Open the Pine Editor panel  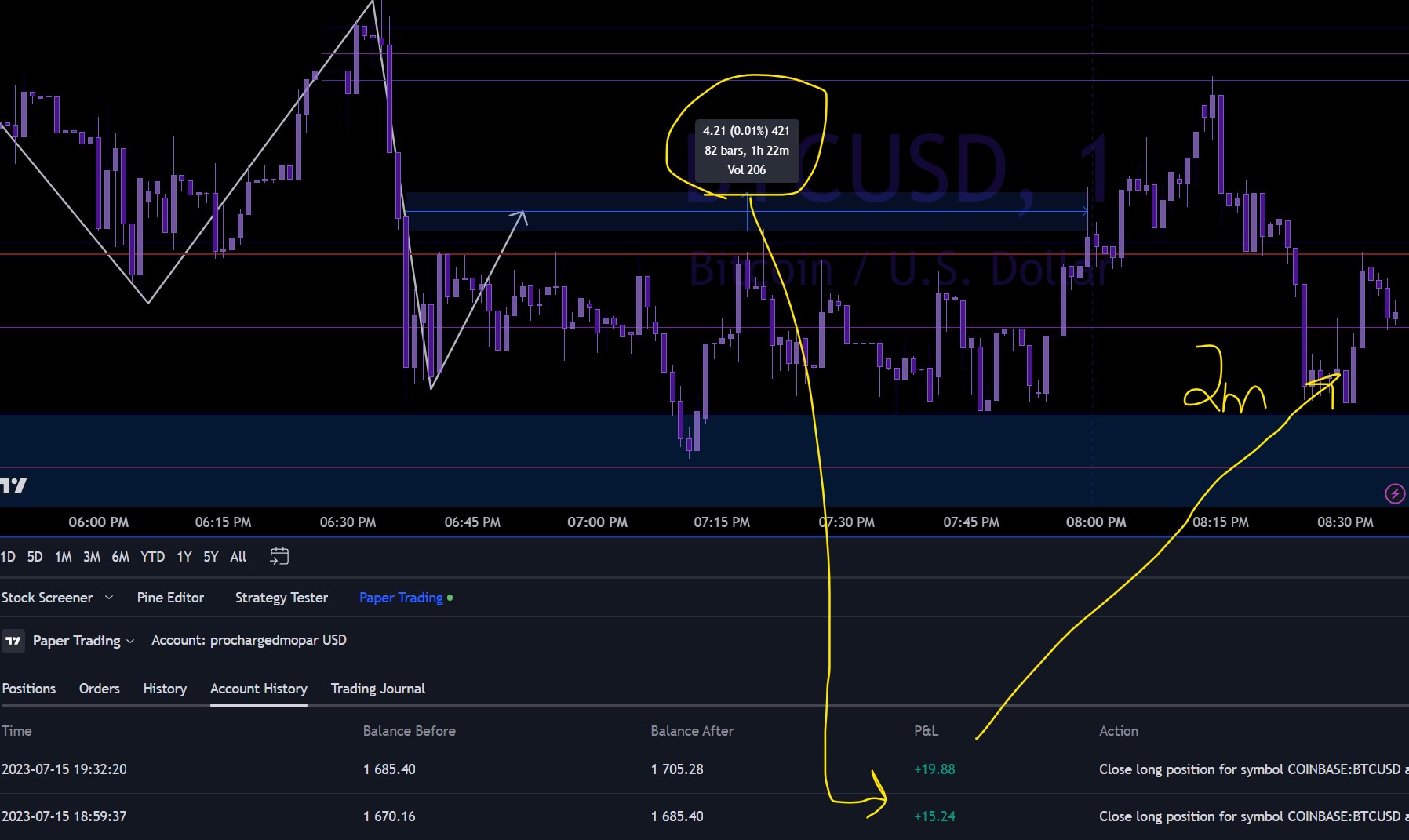[170, 598]
